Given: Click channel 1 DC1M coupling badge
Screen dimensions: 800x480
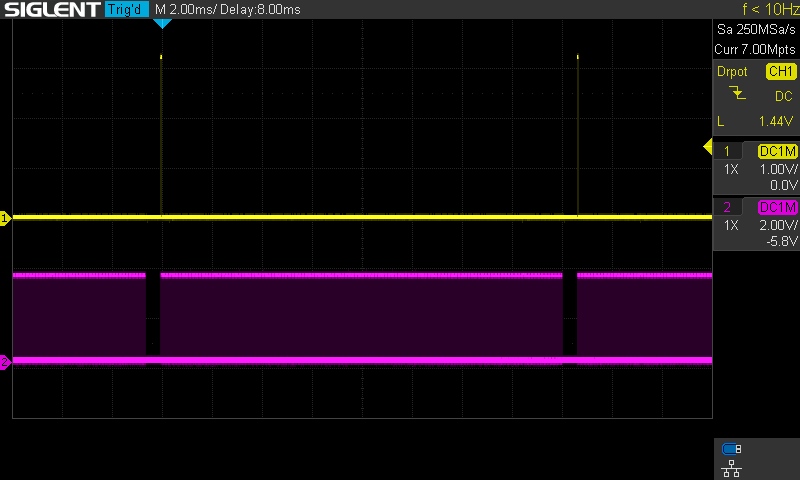Looking at the screenshot, I should [x=778, y=151].
